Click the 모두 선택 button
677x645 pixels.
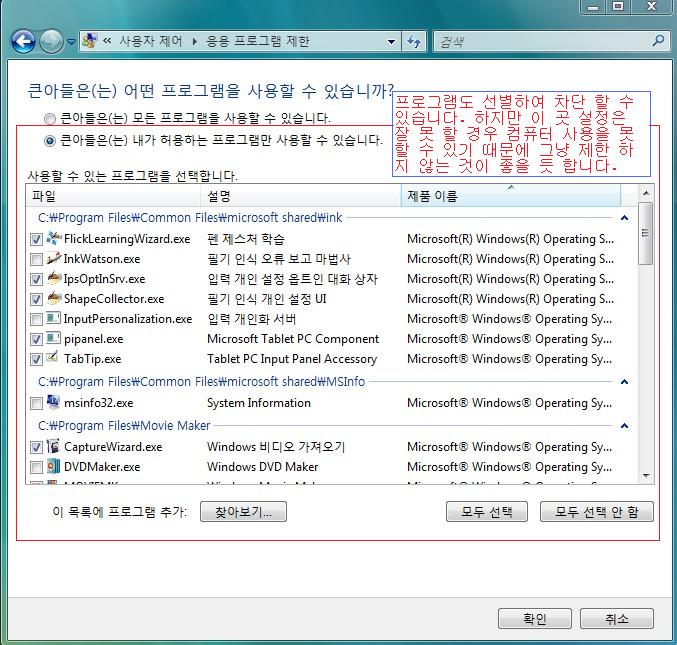(487, 512)
